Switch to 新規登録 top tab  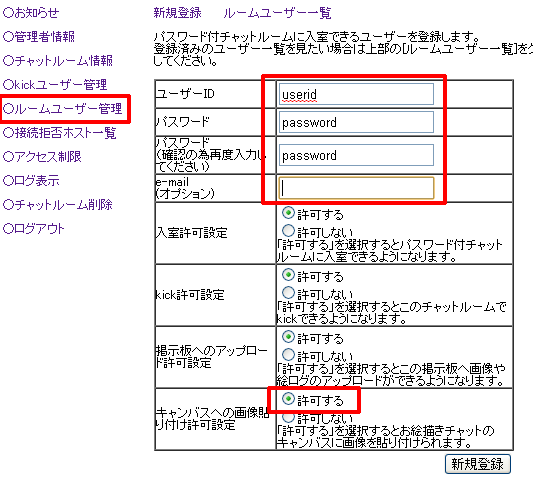click(177, 13)
